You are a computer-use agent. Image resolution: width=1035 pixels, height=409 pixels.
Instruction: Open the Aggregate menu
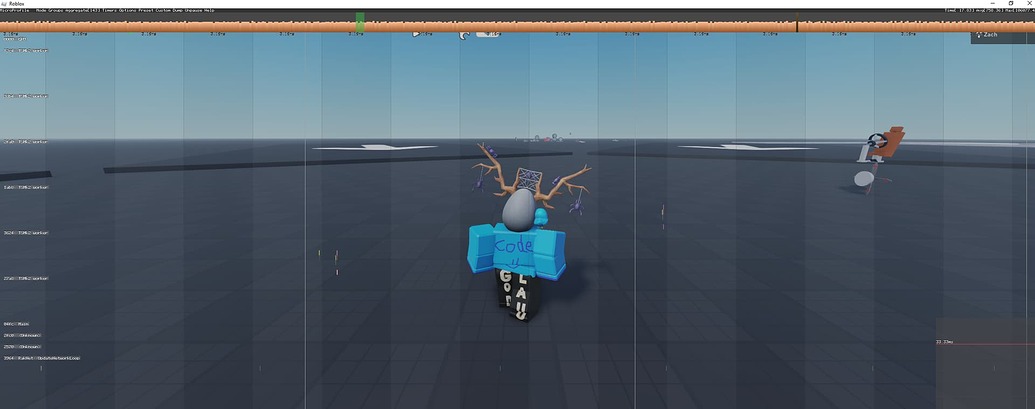[x=83, y=11]
